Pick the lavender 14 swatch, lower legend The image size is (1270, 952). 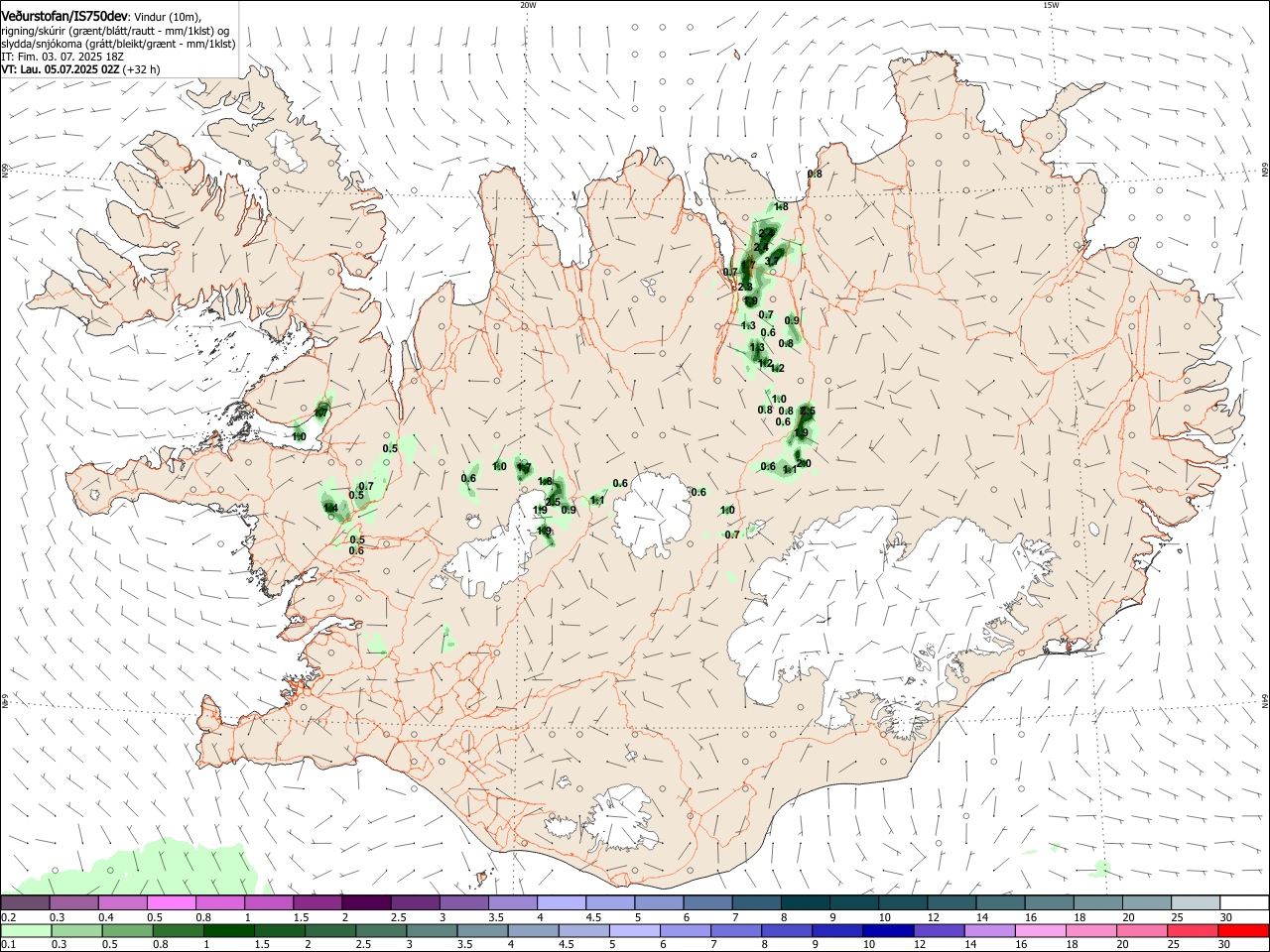click(x=989, y=930)
